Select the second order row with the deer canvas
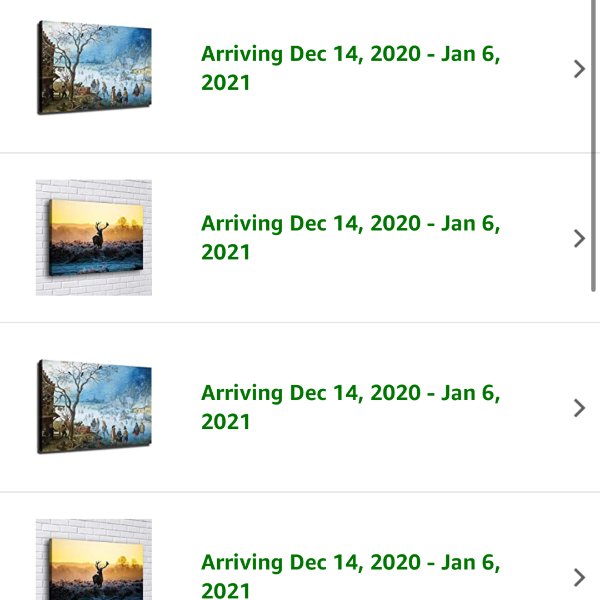 point(300,238)
